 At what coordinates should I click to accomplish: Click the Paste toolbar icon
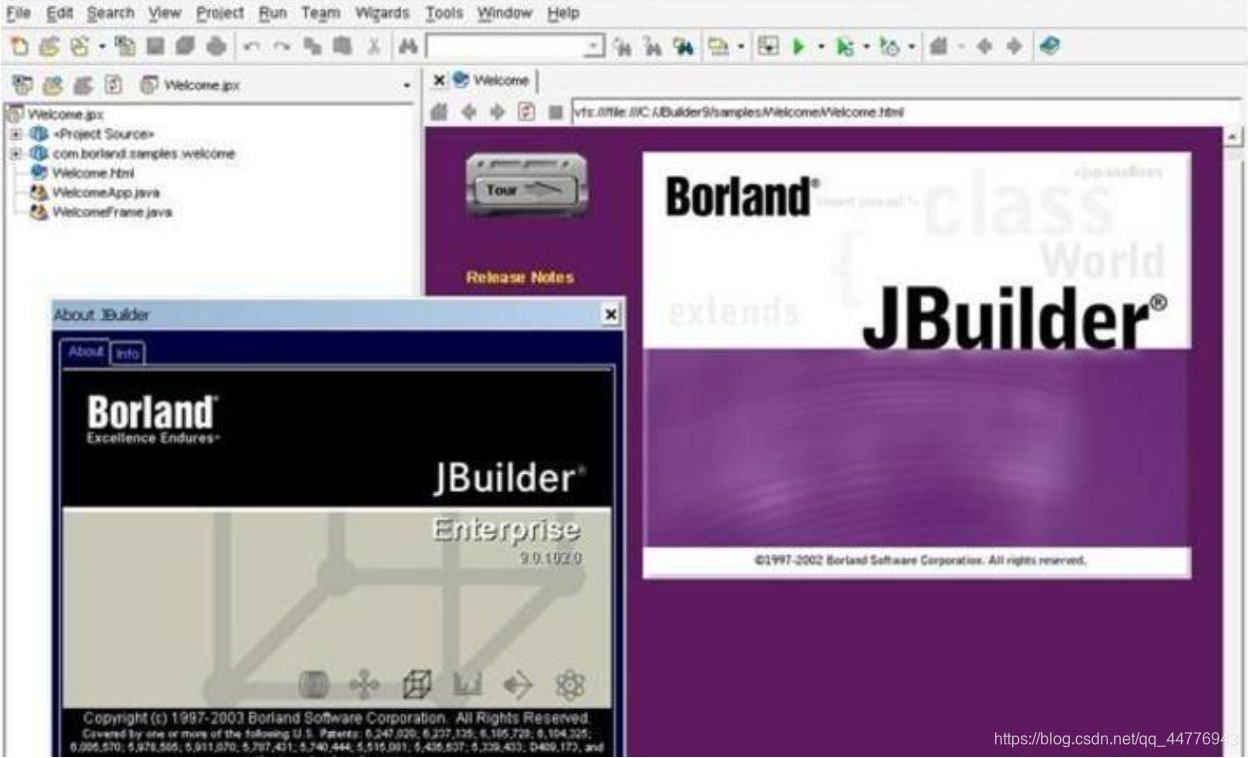(x=342, y=46)
